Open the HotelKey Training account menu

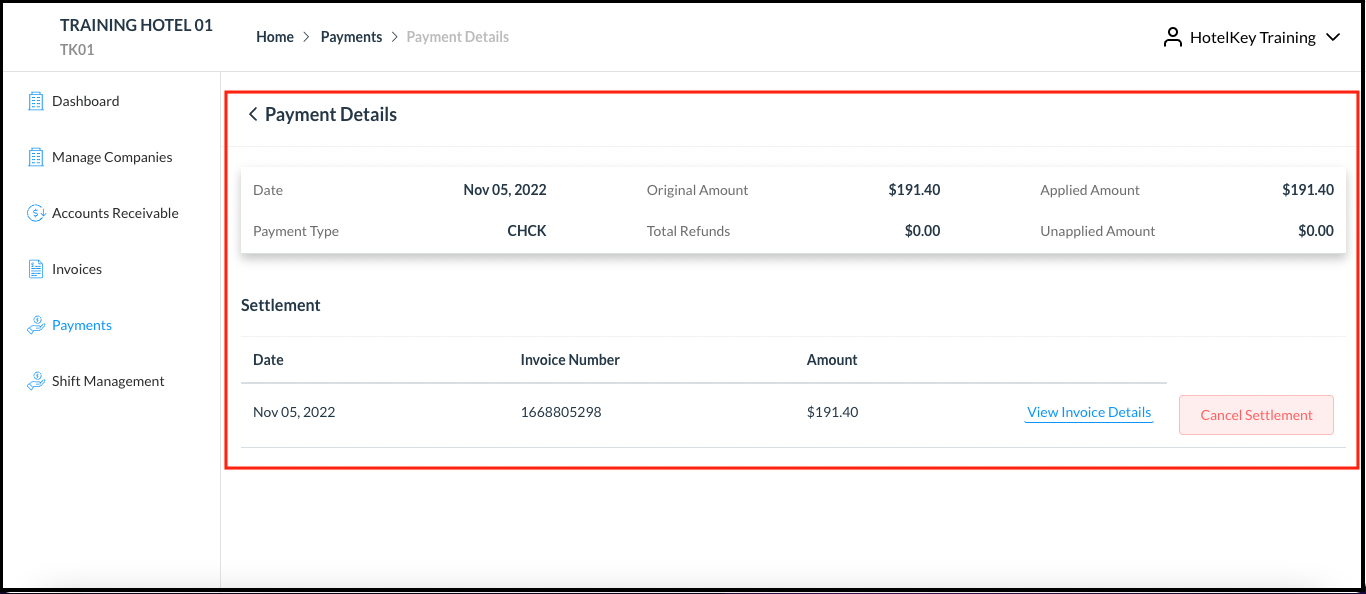pyautogui.click(x=1252, y=38)
